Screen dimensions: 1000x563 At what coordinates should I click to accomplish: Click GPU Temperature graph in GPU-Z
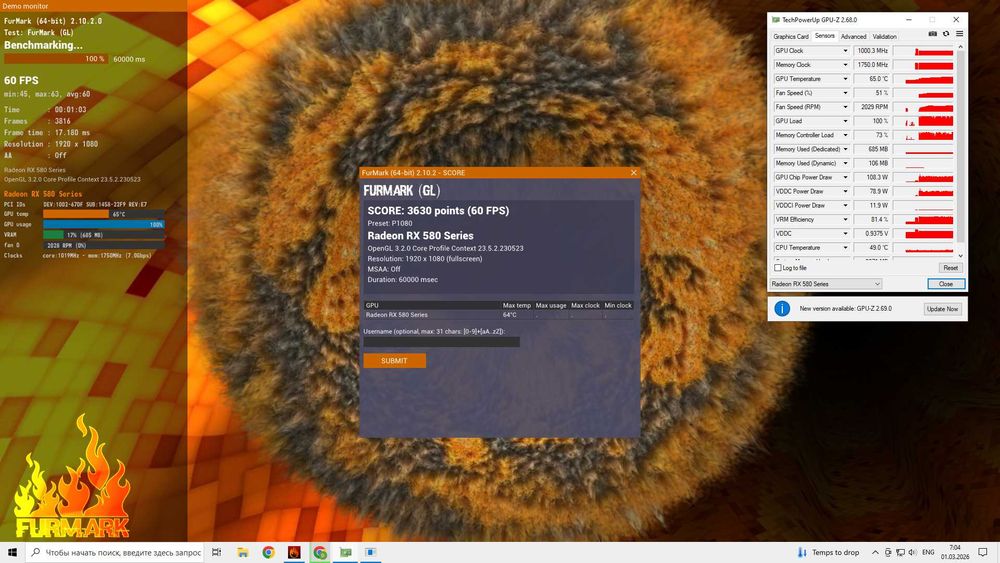pyautogui.click(x=923, y=79)
